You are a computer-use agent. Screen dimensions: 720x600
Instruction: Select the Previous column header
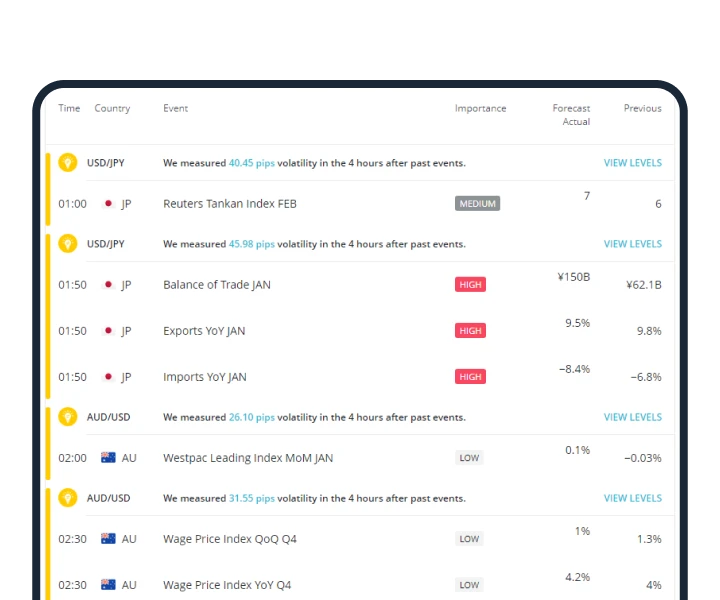pos(642,108)
